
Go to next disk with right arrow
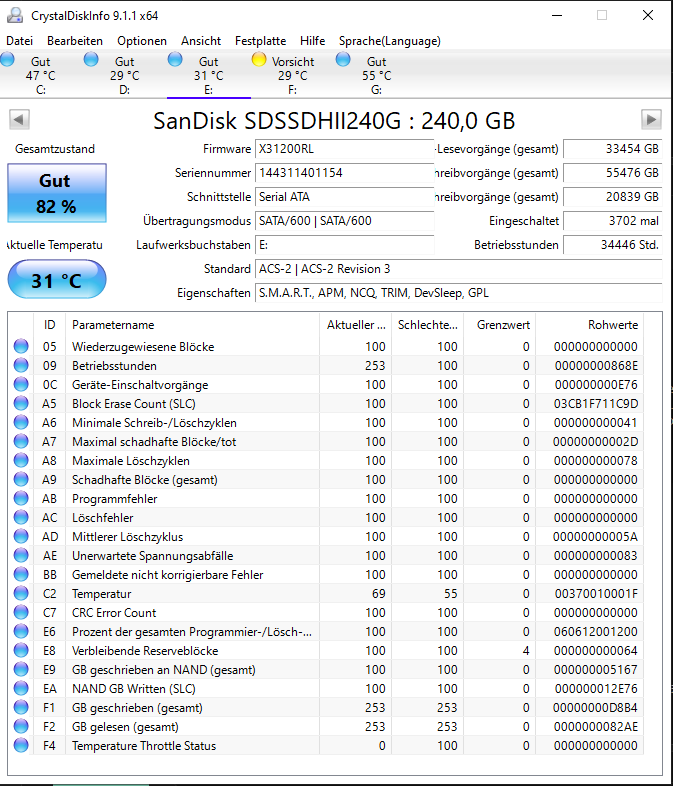click(651, 119)
